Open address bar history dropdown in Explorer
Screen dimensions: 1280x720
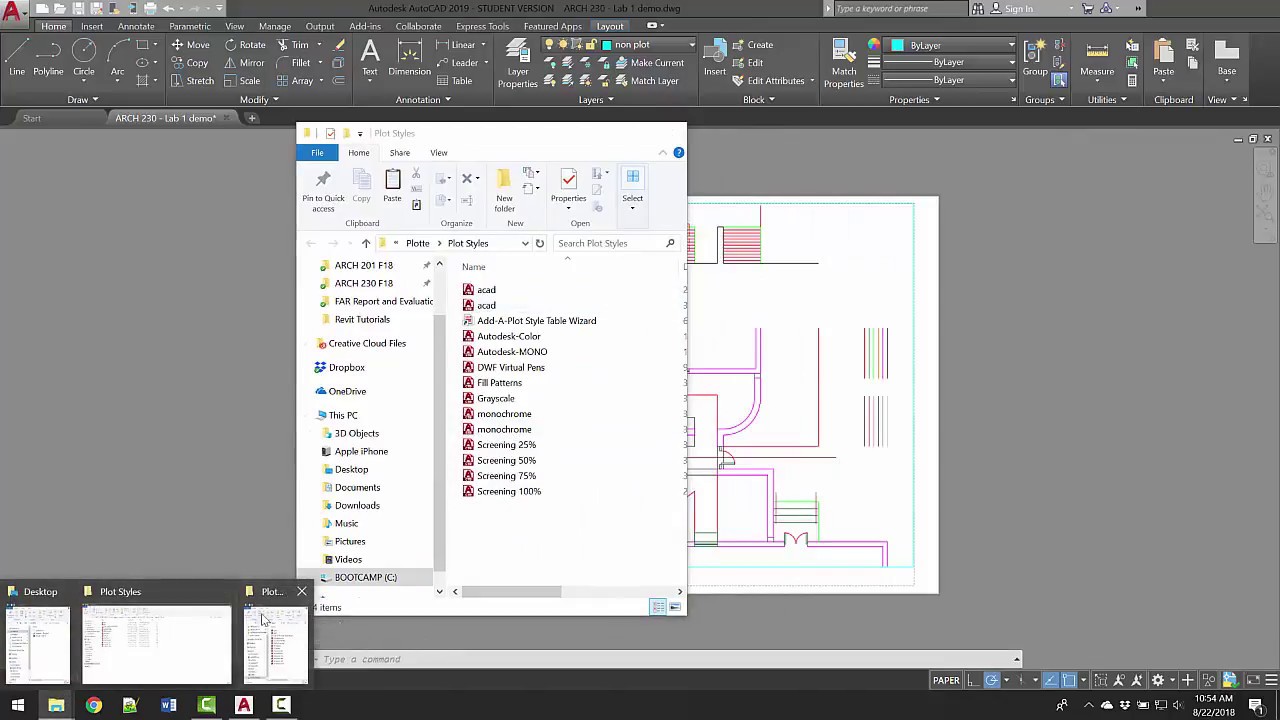click(x=525, y=243)
